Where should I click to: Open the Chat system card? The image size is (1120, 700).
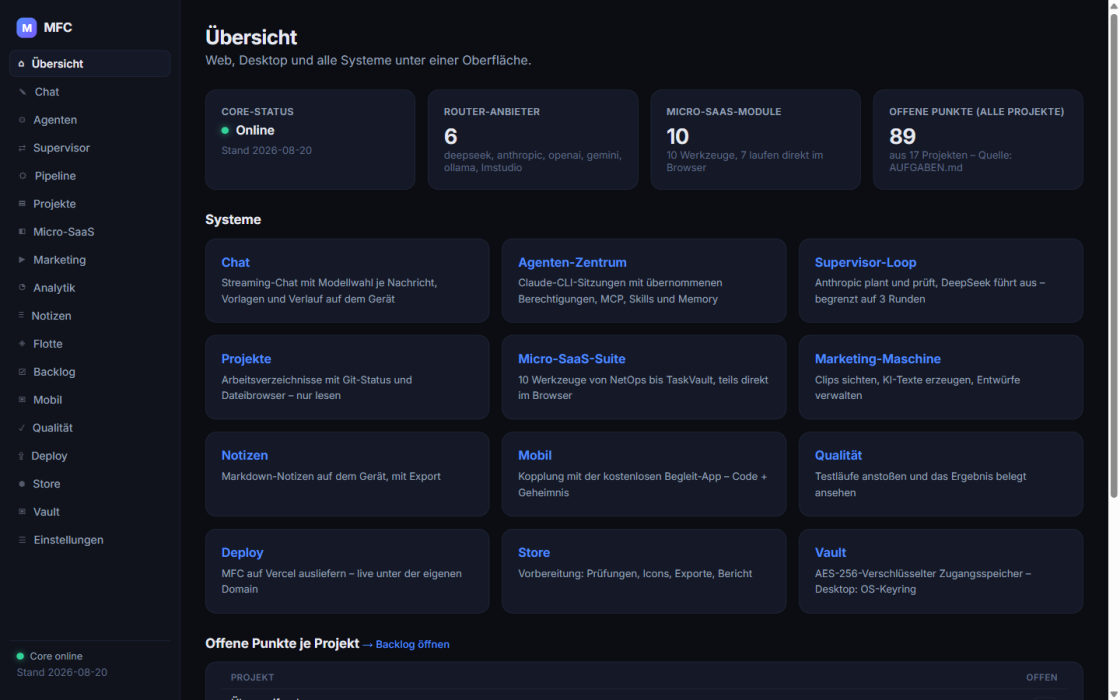347,281
